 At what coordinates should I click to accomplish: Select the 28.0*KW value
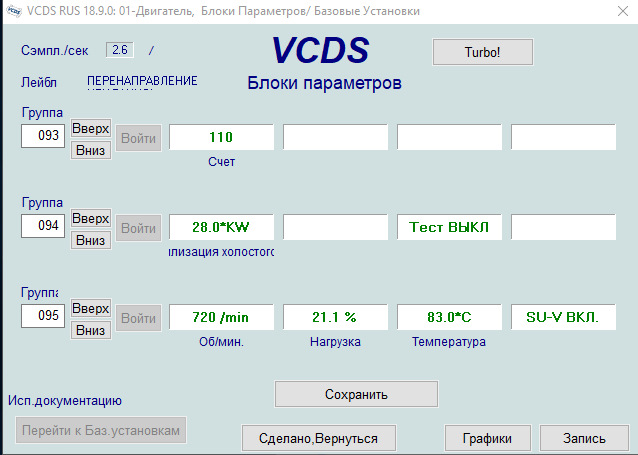coord(221,227)
